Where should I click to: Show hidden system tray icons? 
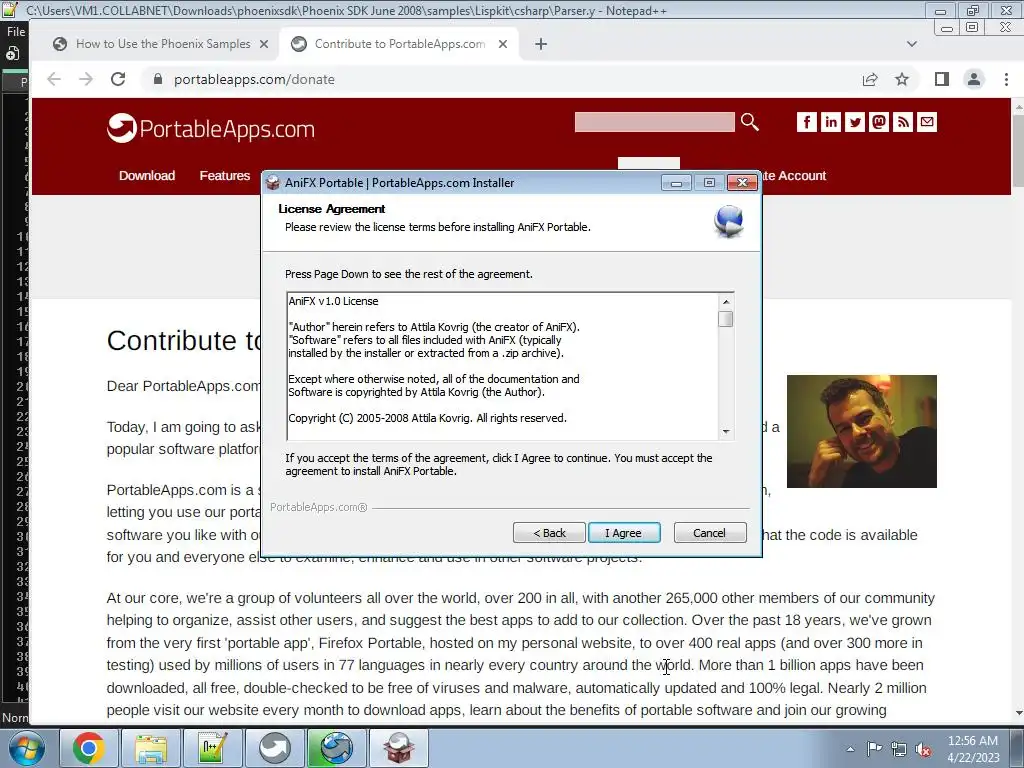tap(850, 749)
